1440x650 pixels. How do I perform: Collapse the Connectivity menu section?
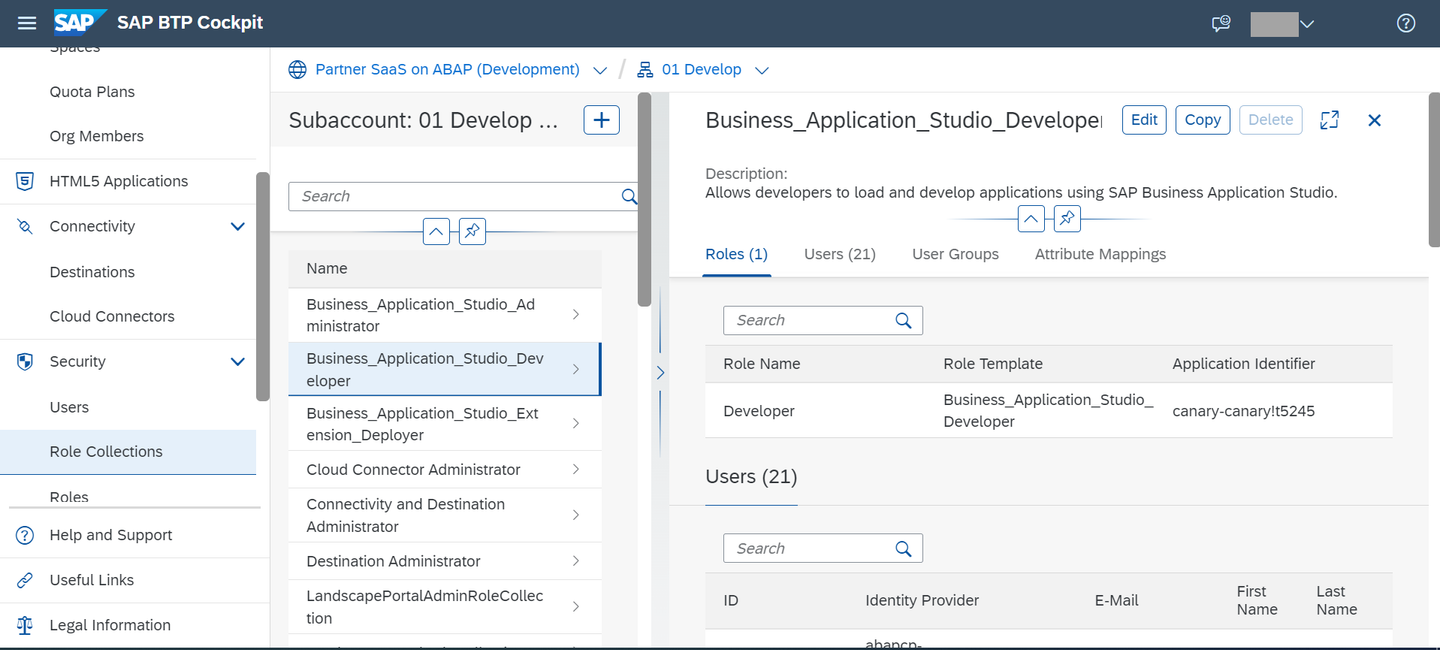click(238, 227)
